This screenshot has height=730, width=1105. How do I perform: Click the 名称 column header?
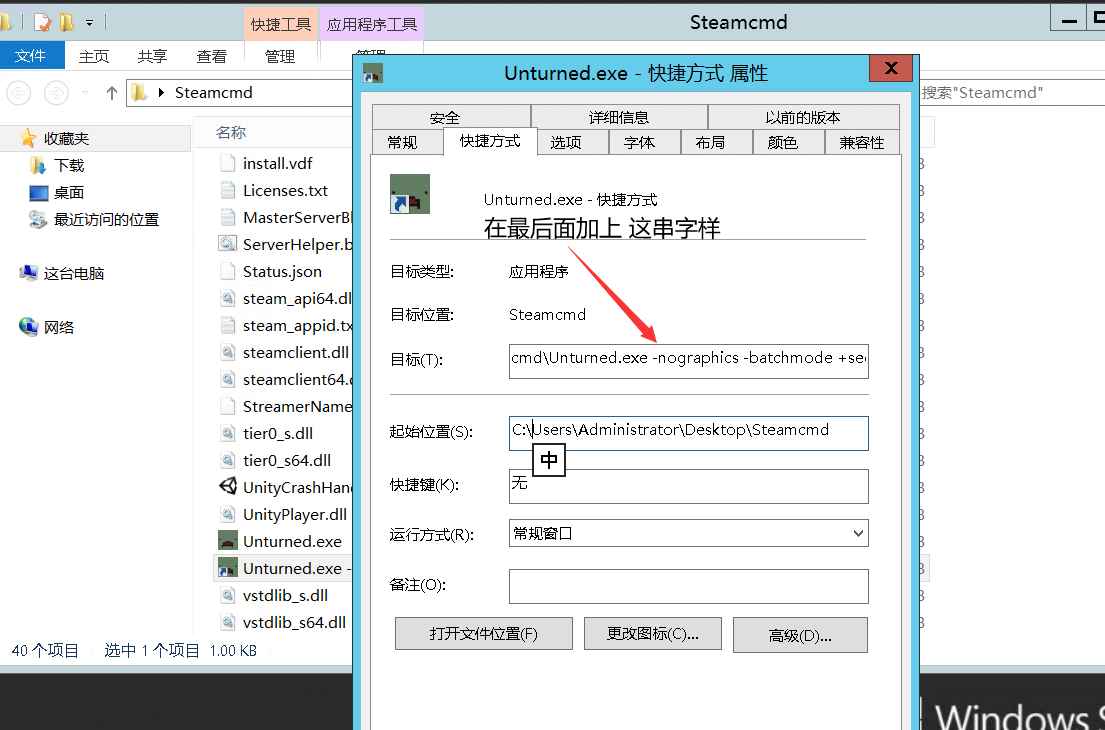(x=230, y=132)
